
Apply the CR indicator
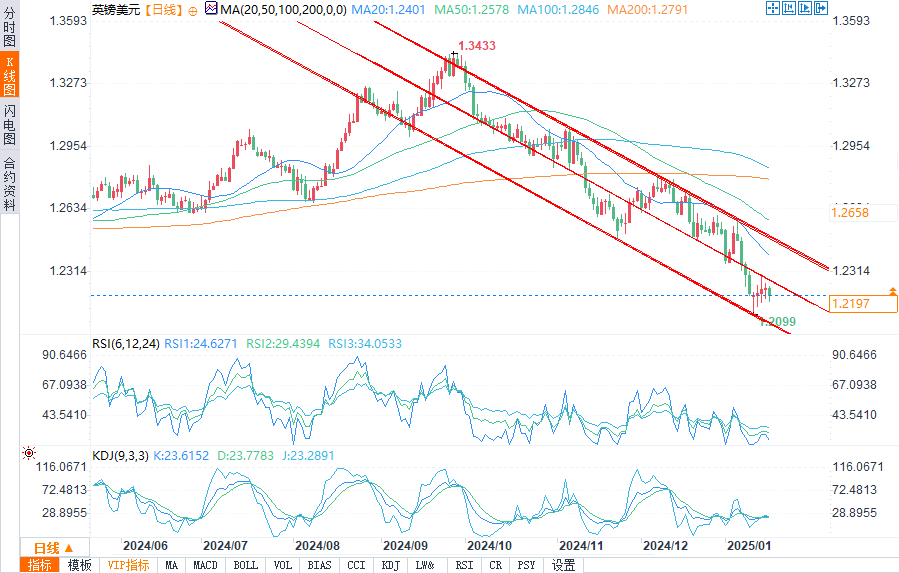(x=496, y=565)
